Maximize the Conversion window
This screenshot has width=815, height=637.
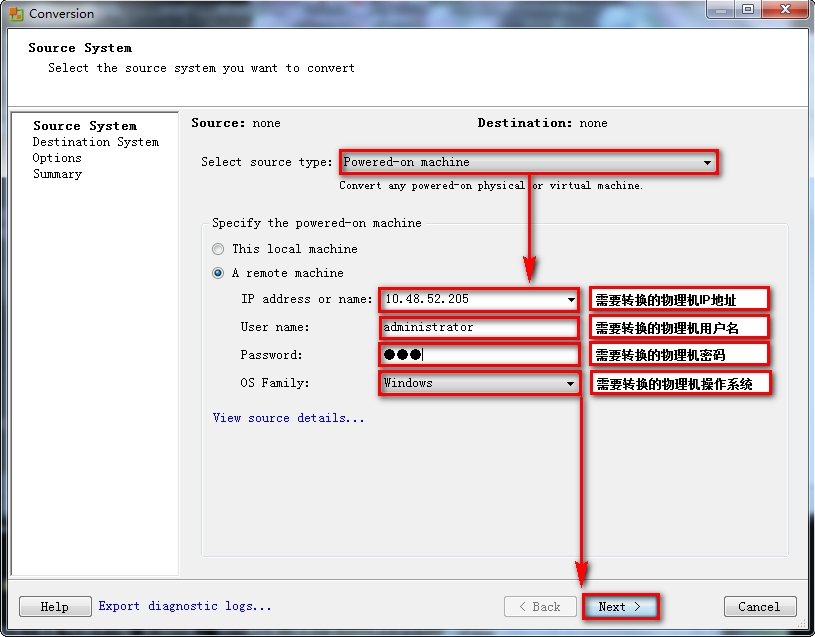pyautogui.click(x=748, y=9)
